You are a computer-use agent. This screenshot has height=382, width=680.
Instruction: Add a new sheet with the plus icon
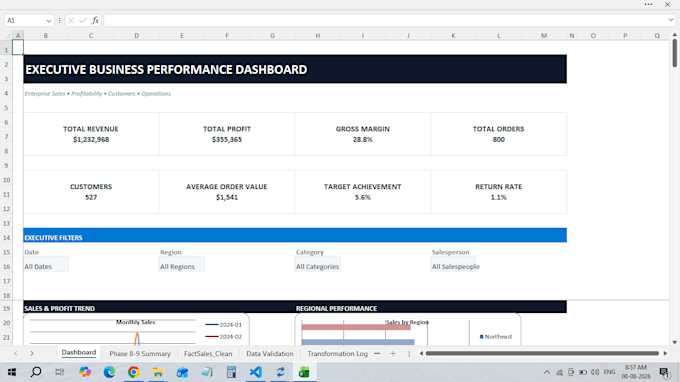tap(393, 353)
